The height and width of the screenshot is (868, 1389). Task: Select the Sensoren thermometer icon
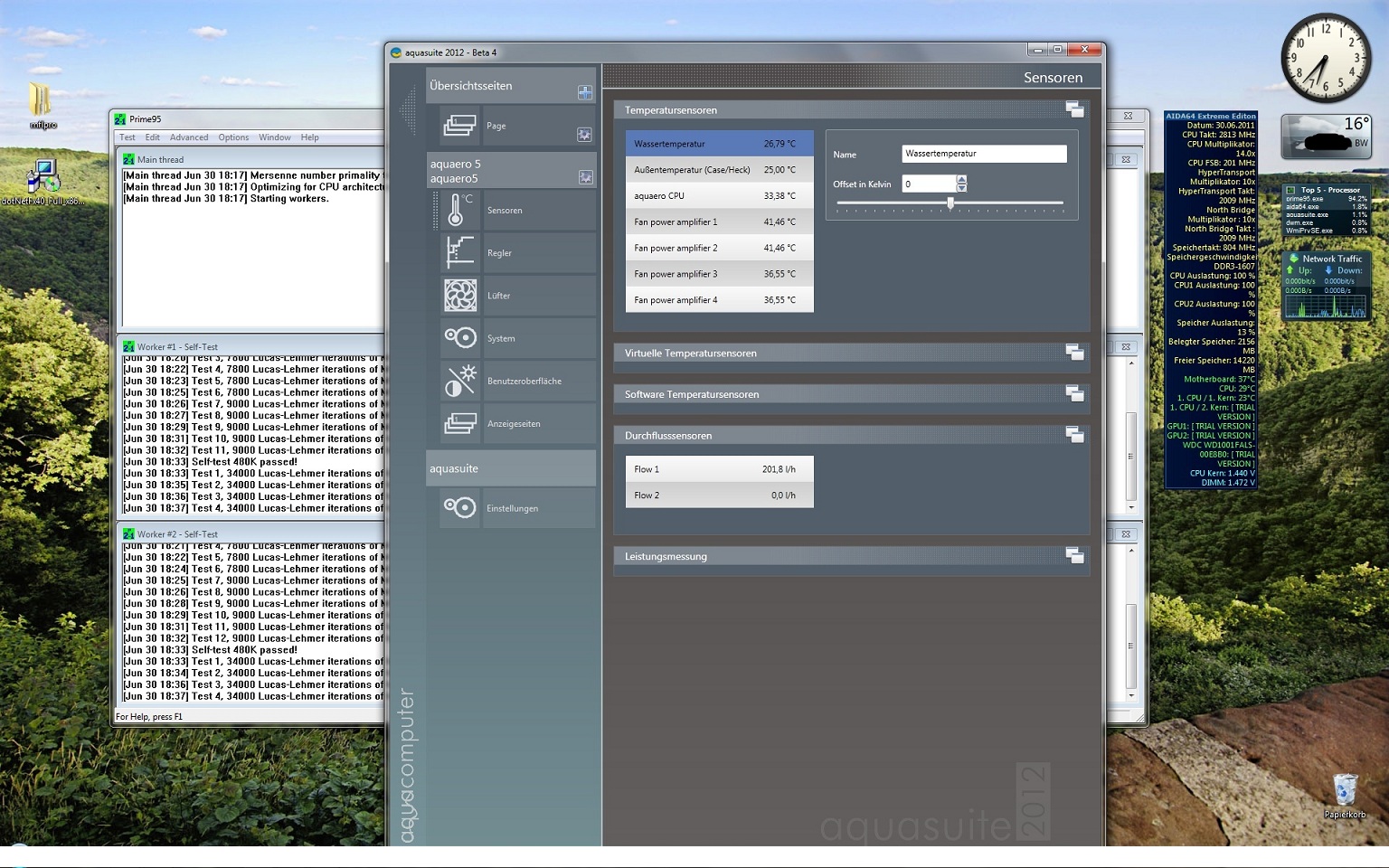[x=459, y=210]
